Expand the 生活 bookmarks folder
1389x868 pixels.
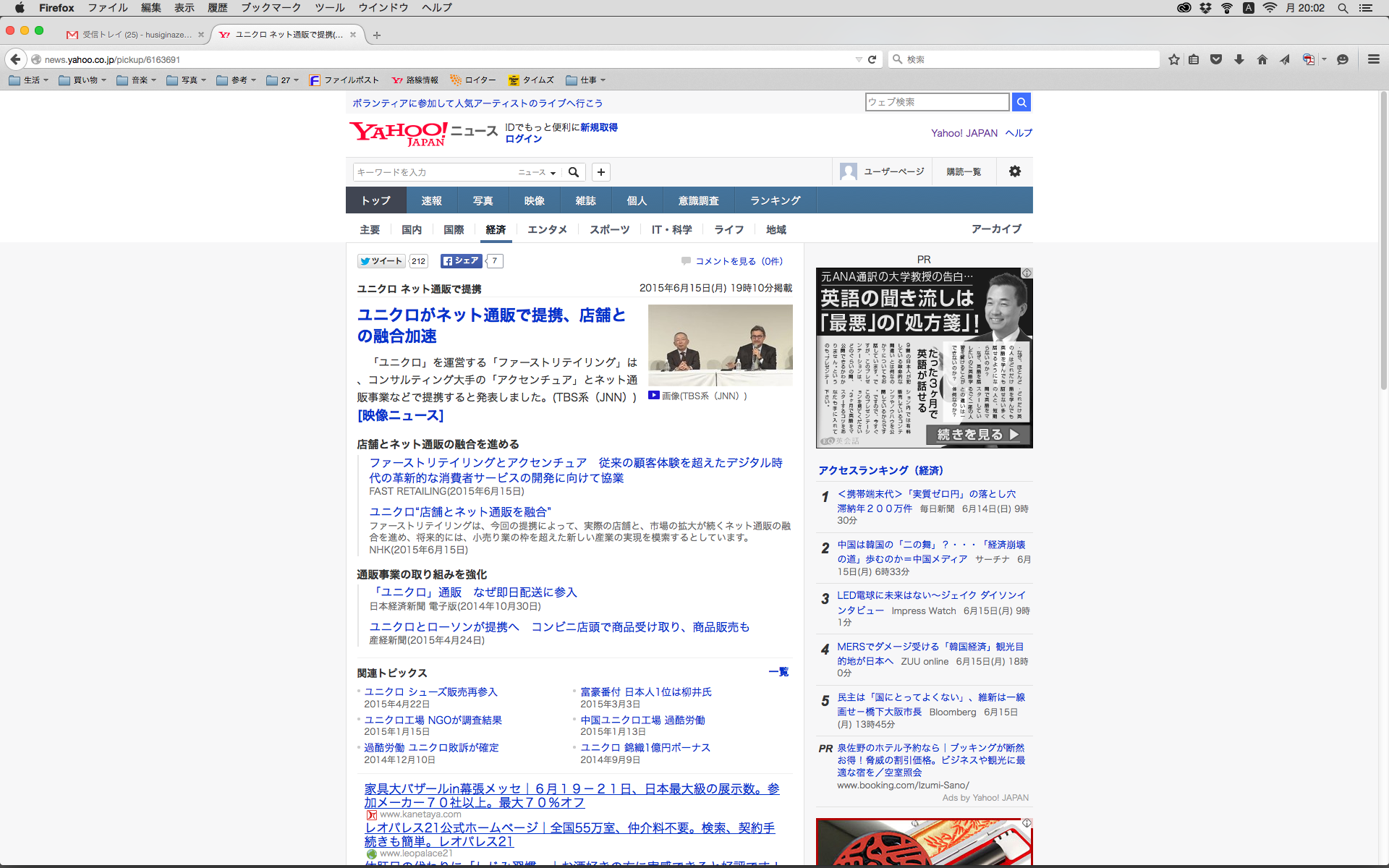click(29, 80)
